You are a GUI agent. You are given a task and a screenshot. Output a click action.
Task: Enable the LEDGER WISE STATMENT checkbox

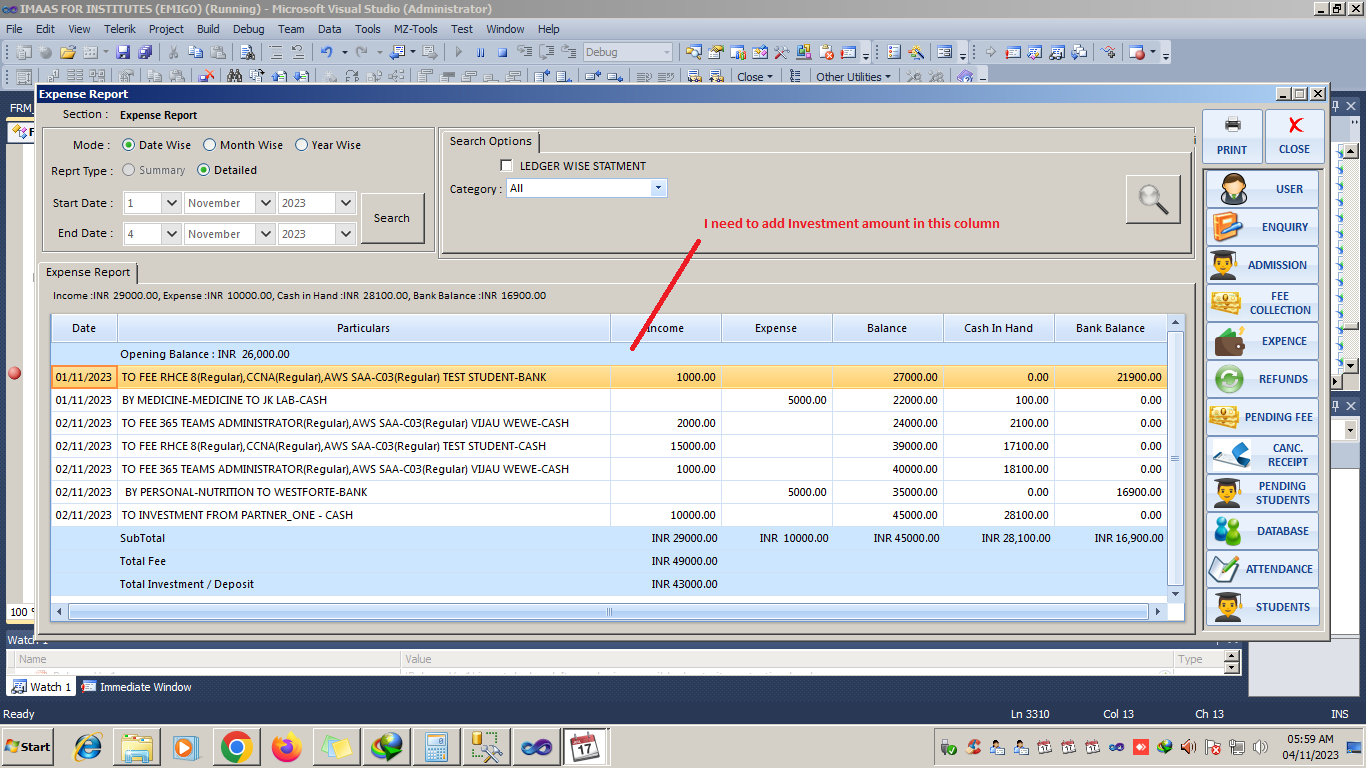pos(507,166)
